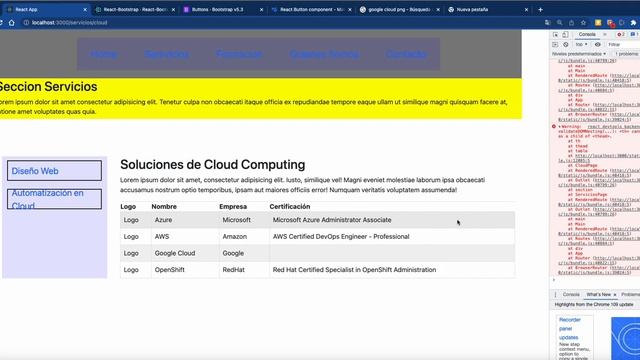Open 'Niveles predeterminados' log levels dropdown

(x=579, y=54)
